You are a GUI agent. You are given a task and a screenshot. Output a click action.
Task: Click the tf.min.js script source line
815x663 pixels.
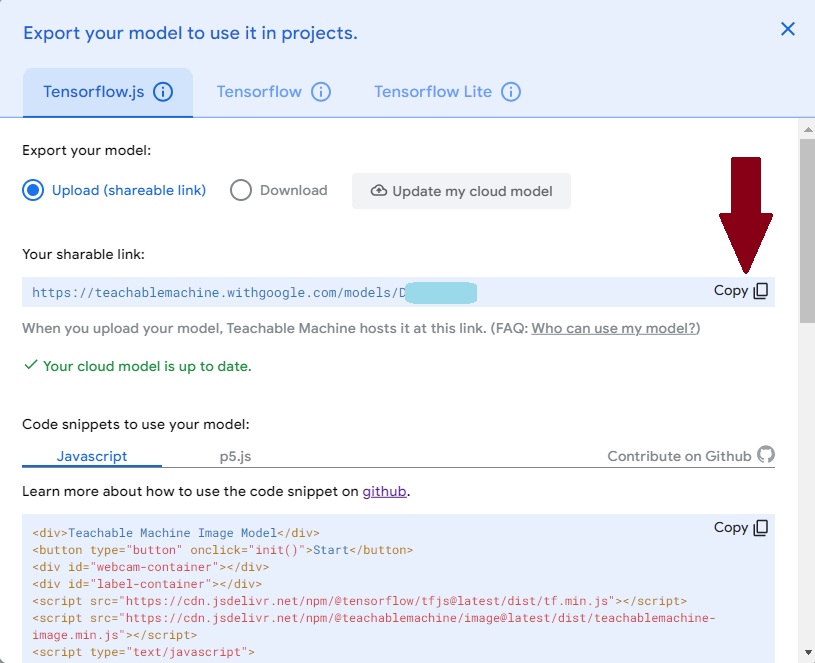click(x=360, y=601)
